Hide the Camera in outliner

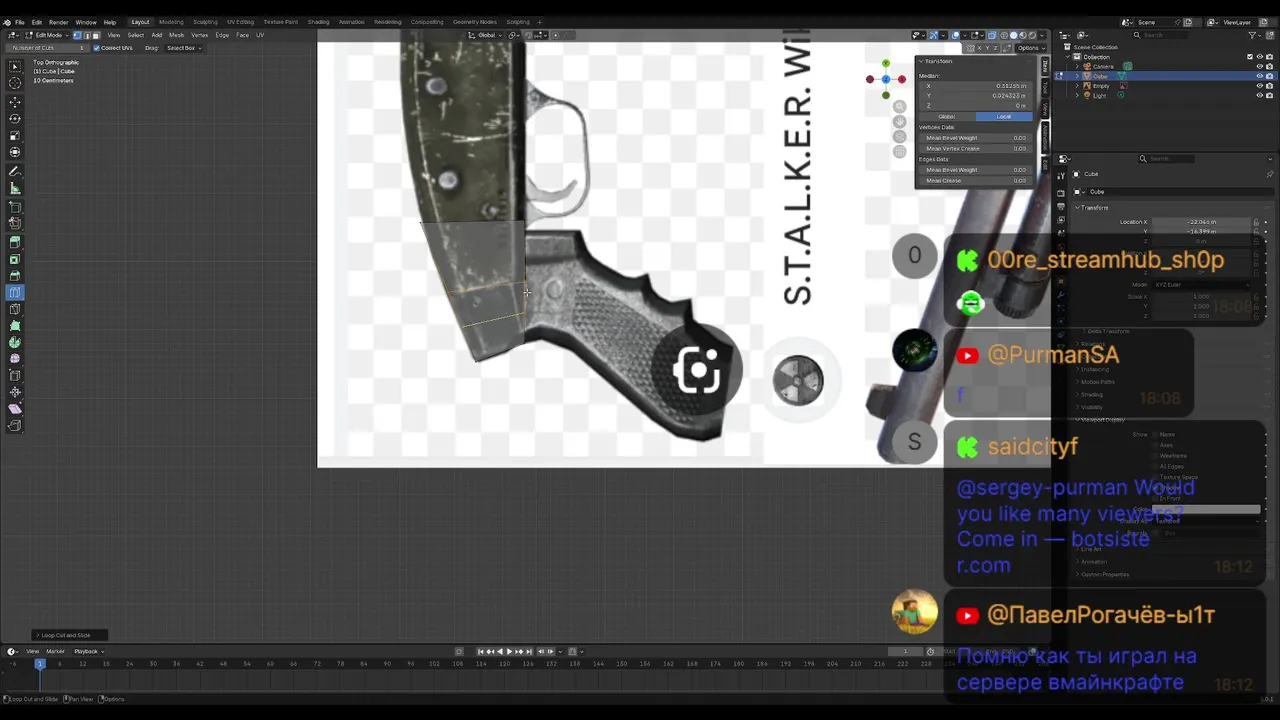pyautogui.click(x=1259, y=66)
